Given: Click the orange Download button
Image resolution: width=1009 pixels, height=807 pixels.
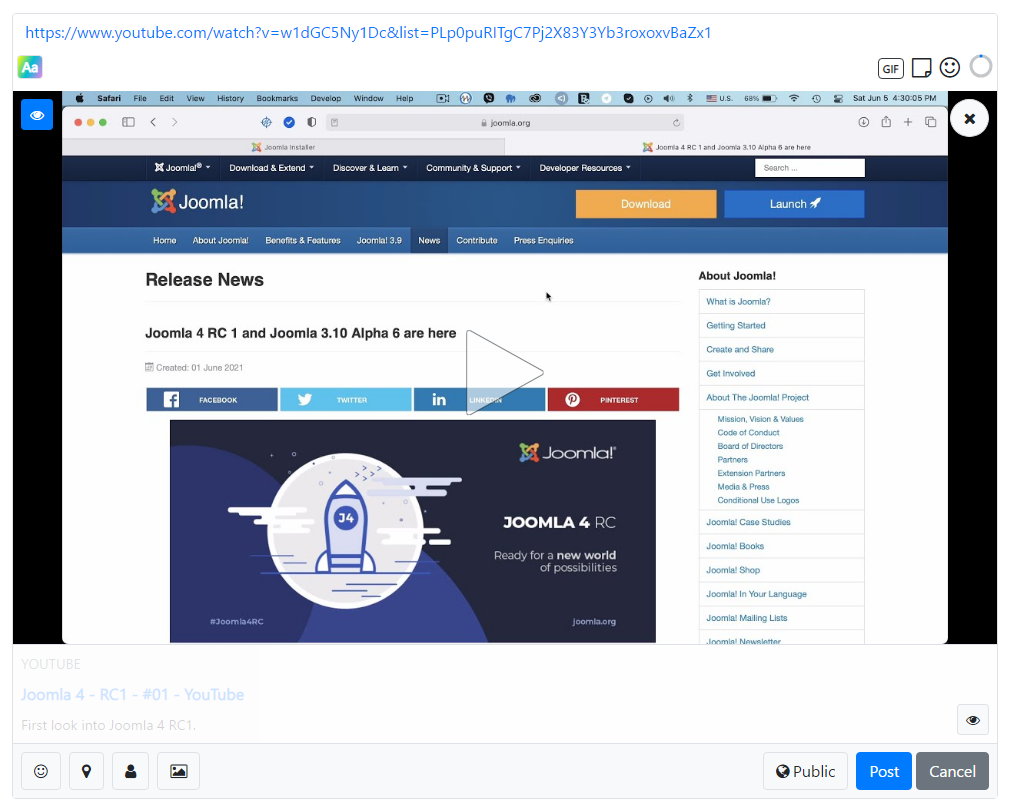Looking at the screenshot, I should 645,204.
